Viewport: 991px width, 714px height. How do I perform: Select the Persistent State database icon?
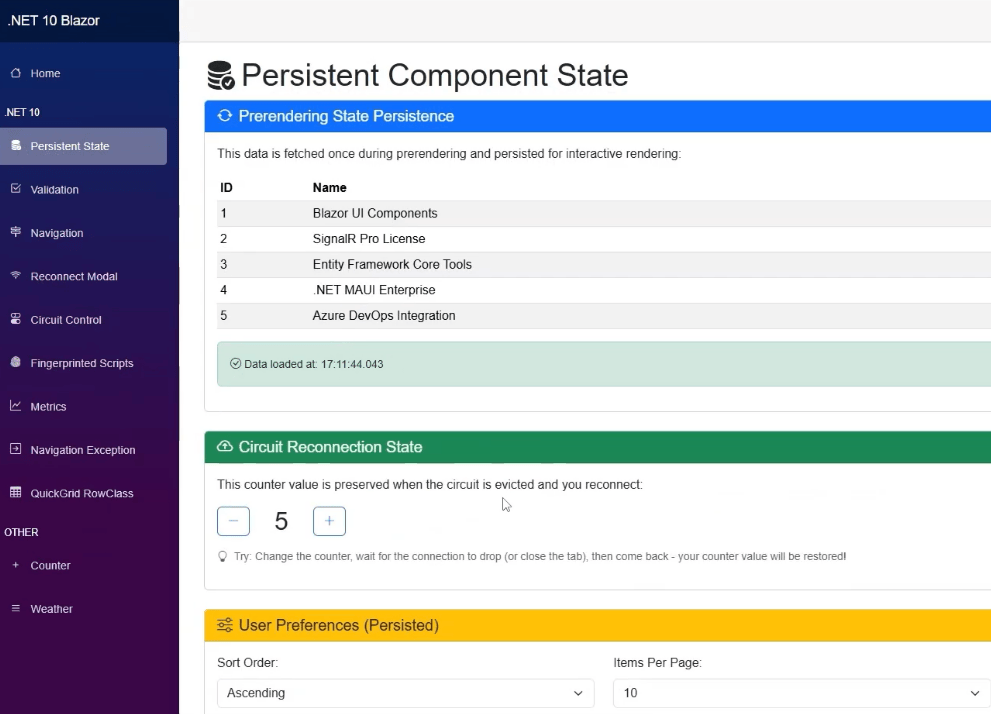(x=14, y=145)
